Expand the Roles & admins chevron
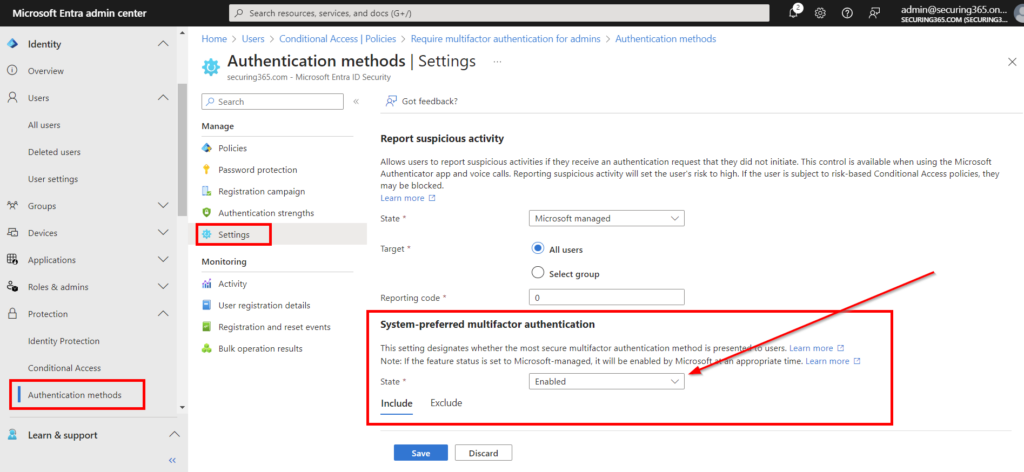 (163, 287)
